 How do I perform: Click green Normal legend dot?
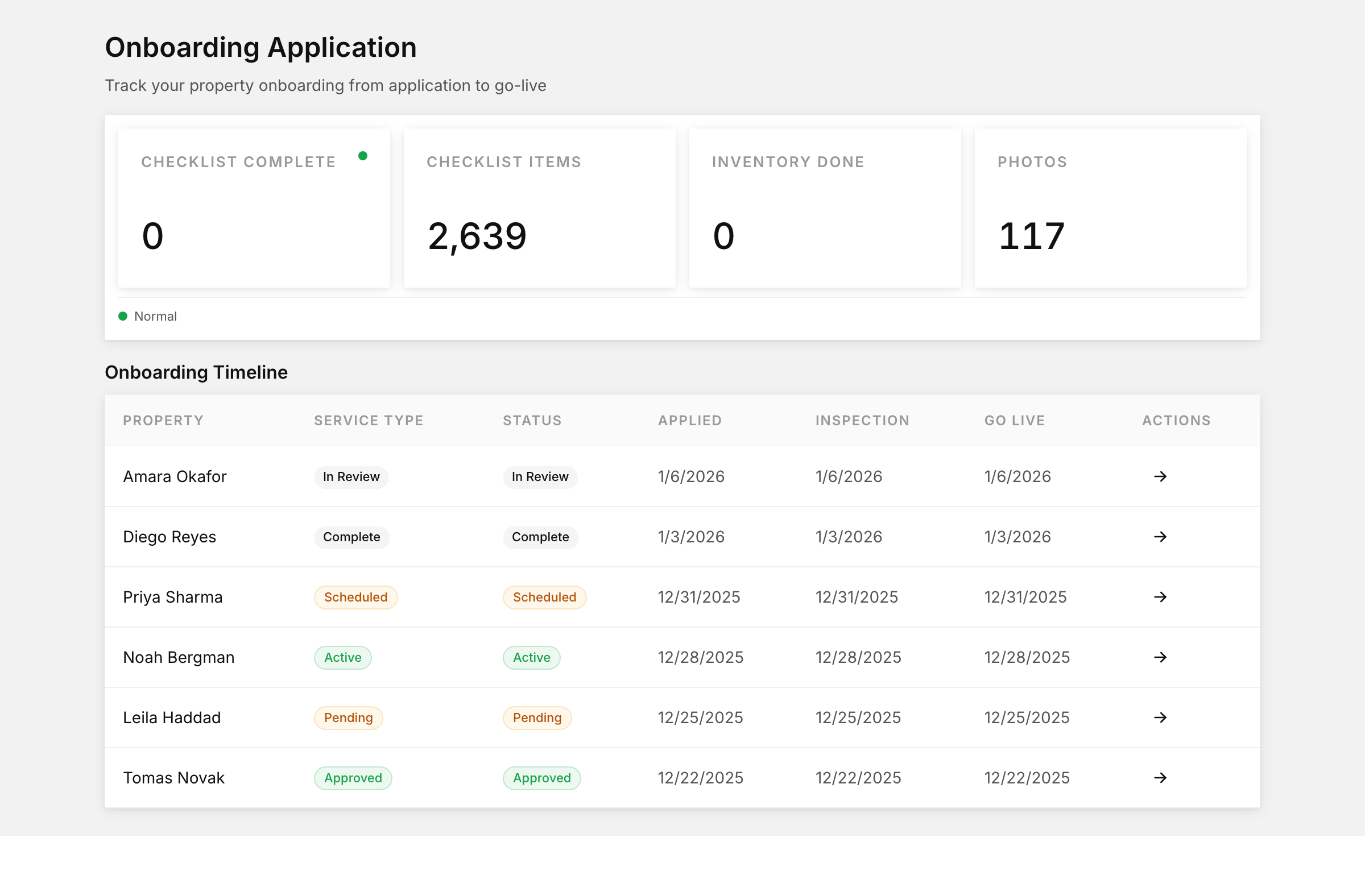click(123, 316)
